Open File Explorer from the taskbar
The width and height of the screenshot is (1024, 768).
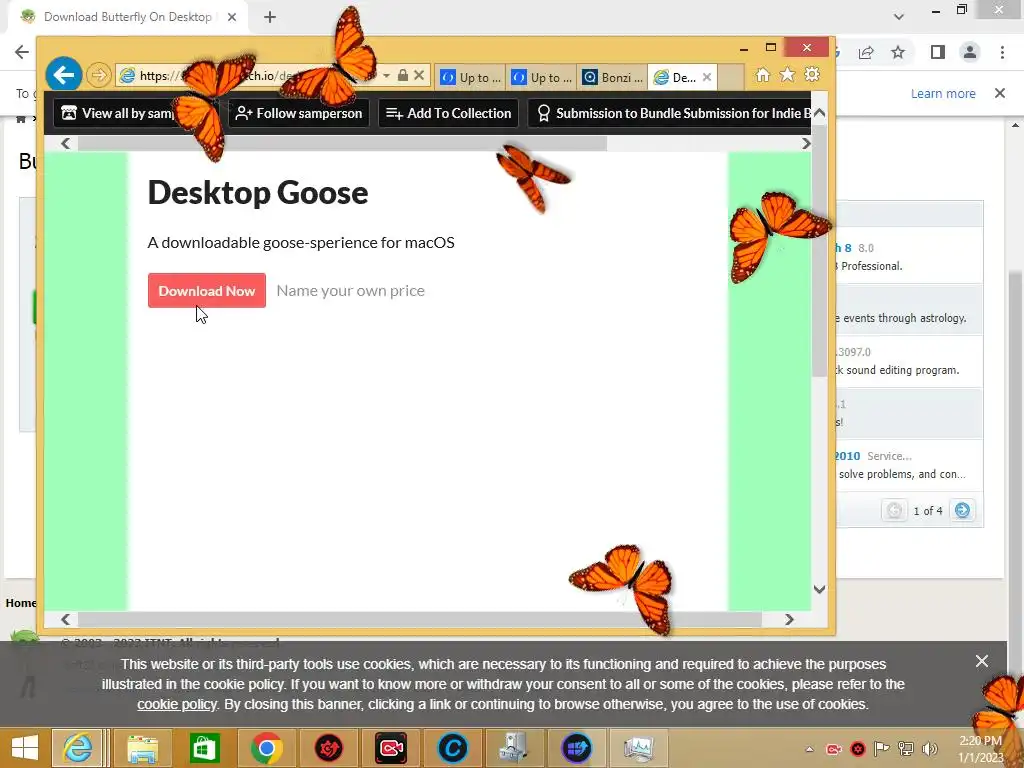pyautogui.click(x=142, y=748)
